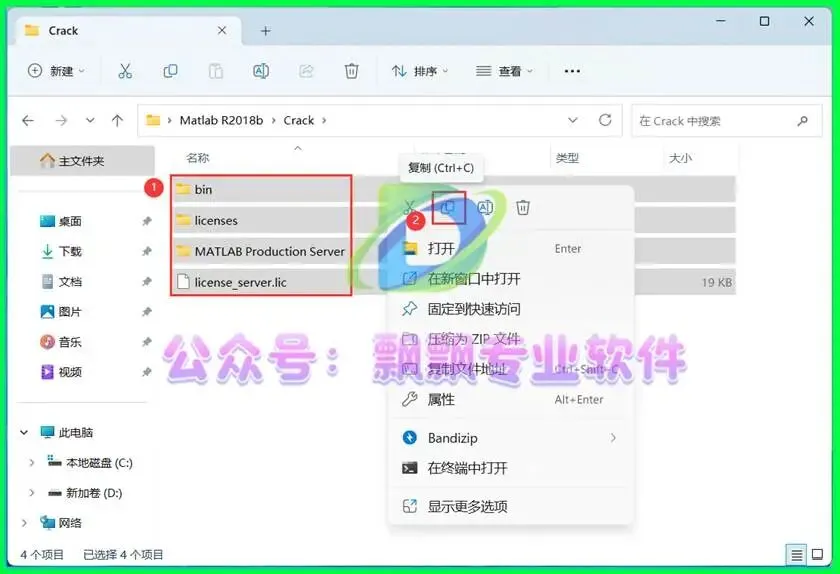Select the Crack tab
This screenshot has height=574, width=840.
(x=127, y=31)
